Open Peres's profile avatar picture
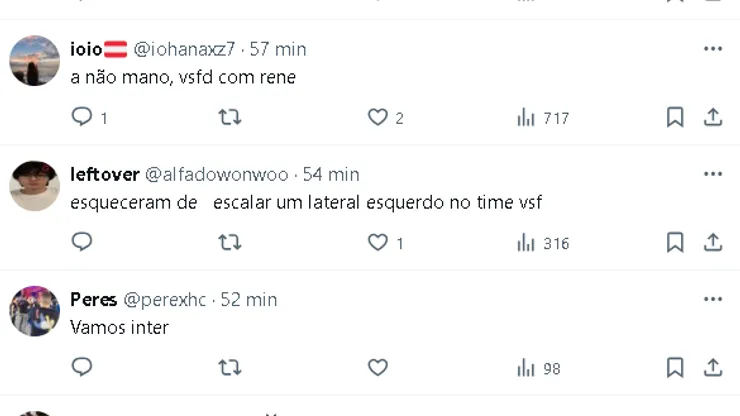Image resolution: width=740 pixels, height=416 pixels. (x=35, y=310)
